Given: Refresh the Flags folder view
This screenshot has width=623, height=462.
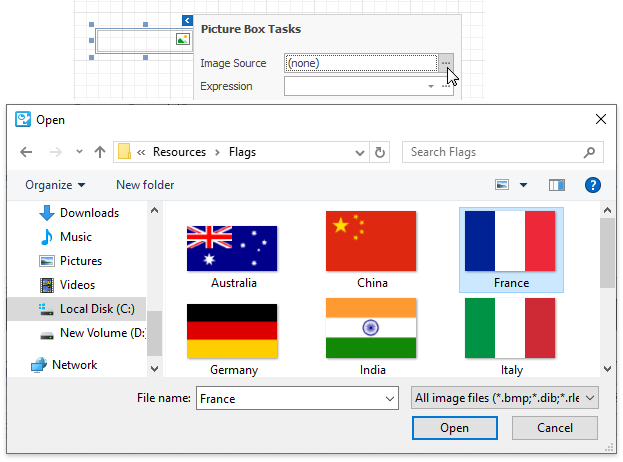Looking at the screenshot, I should click(x=380, y=152).
